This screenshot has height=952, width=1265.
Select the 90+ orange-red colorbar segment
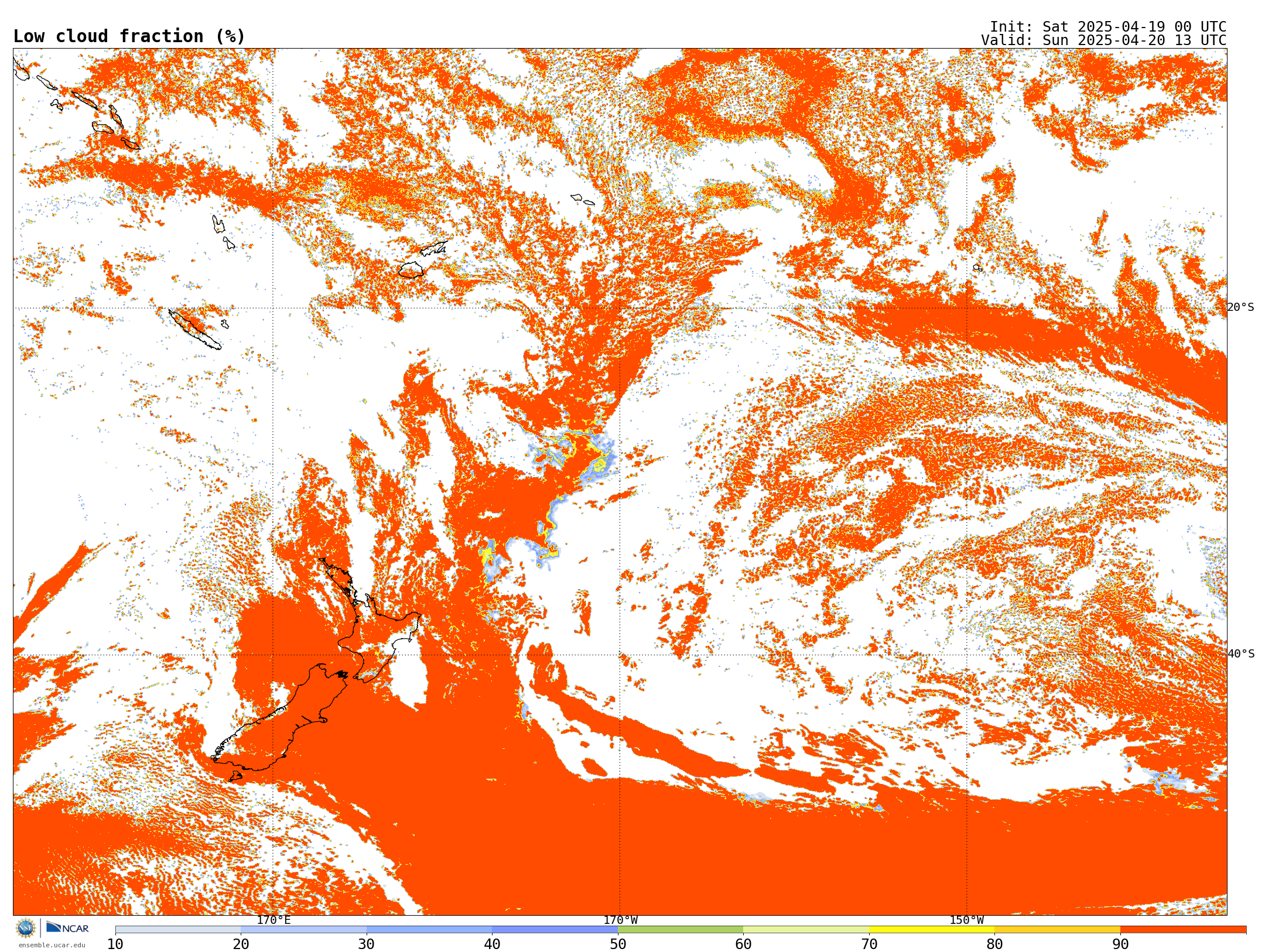[x=1183, y=930]
